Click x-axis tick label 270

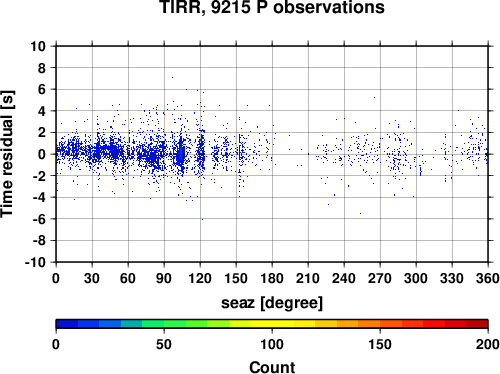[x=380, y=278]
